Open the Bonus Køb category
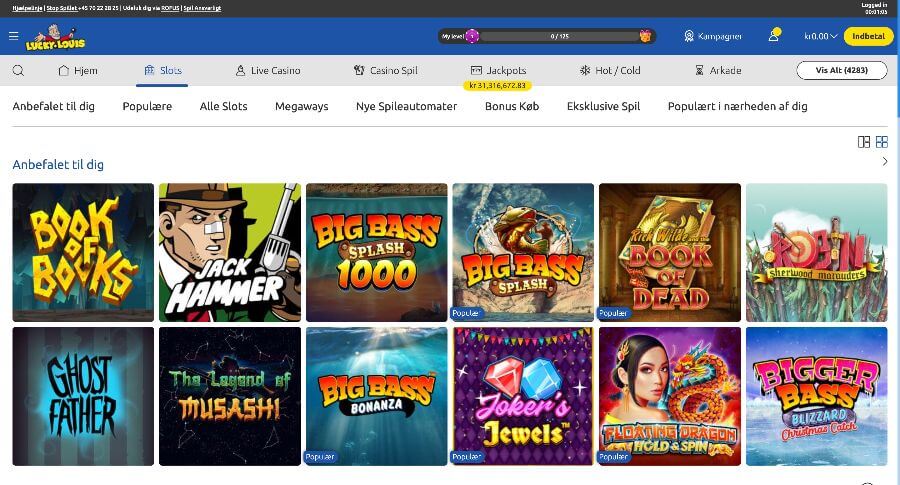 (511, 106)
